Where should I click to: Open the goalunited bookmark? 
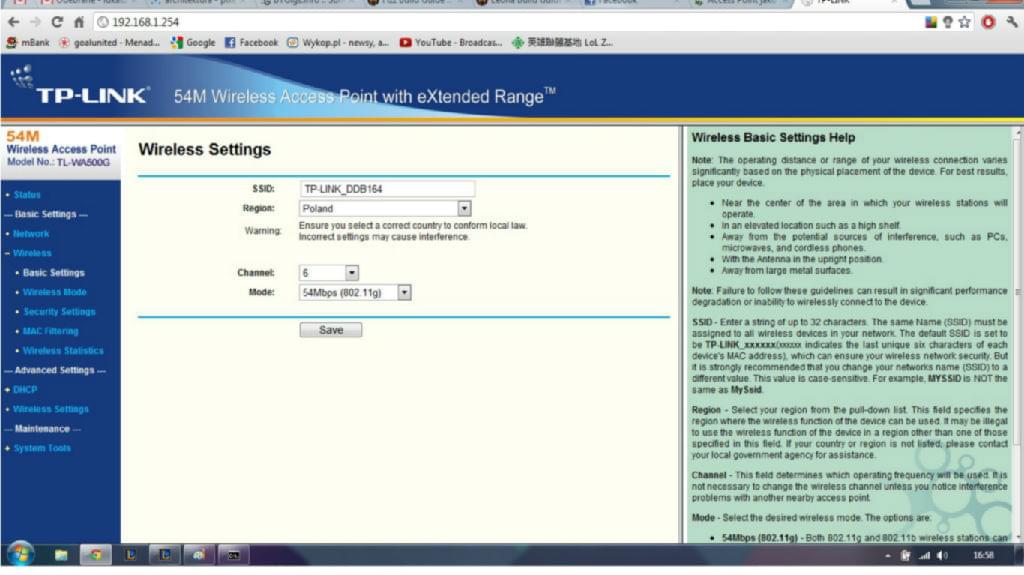pyautogui.click(x=109, y=42)
